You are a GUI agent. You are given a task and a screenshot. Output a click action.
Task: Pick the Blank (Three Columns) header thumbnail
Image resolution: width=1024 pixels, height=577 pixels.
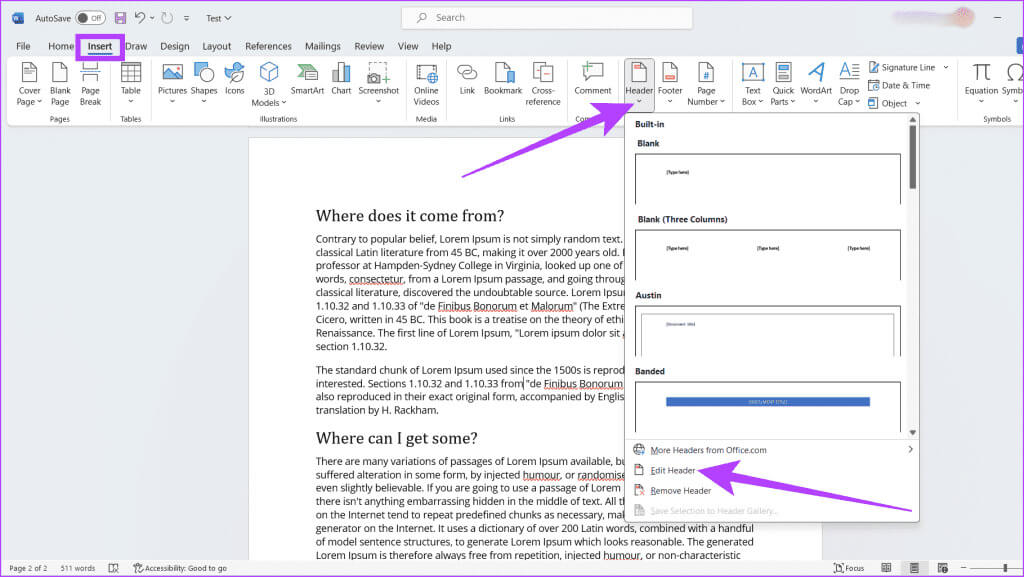point(767,254)
